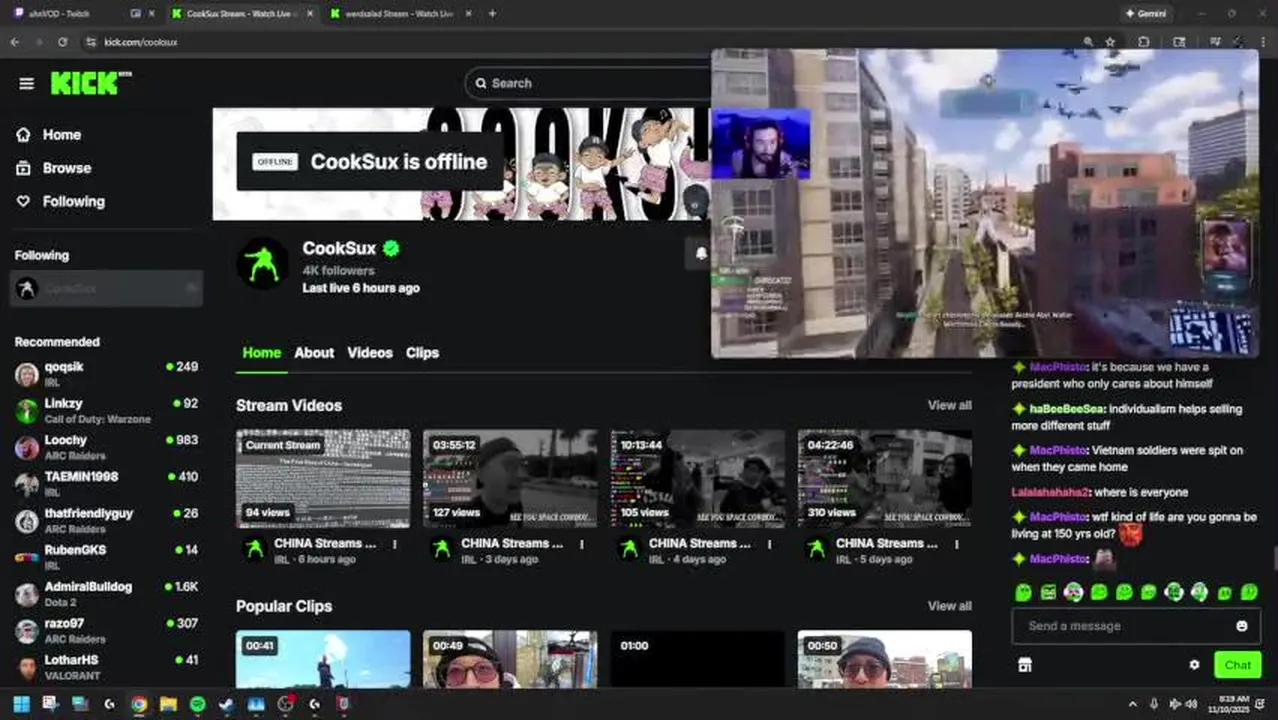Reload the page in browser
Viewport: 1278px width, 720px height.
pyautogui.click(x=62, y=42)
